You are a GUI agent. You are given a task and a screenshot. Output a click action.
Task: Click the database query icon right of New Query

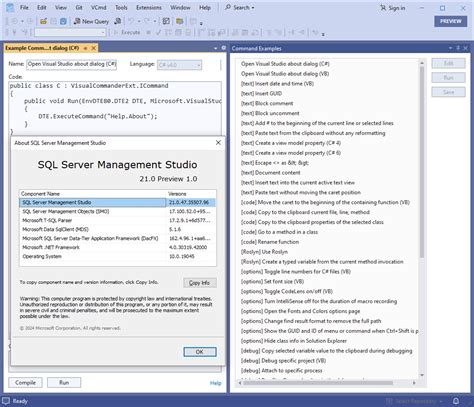click(x=117, y=21)
